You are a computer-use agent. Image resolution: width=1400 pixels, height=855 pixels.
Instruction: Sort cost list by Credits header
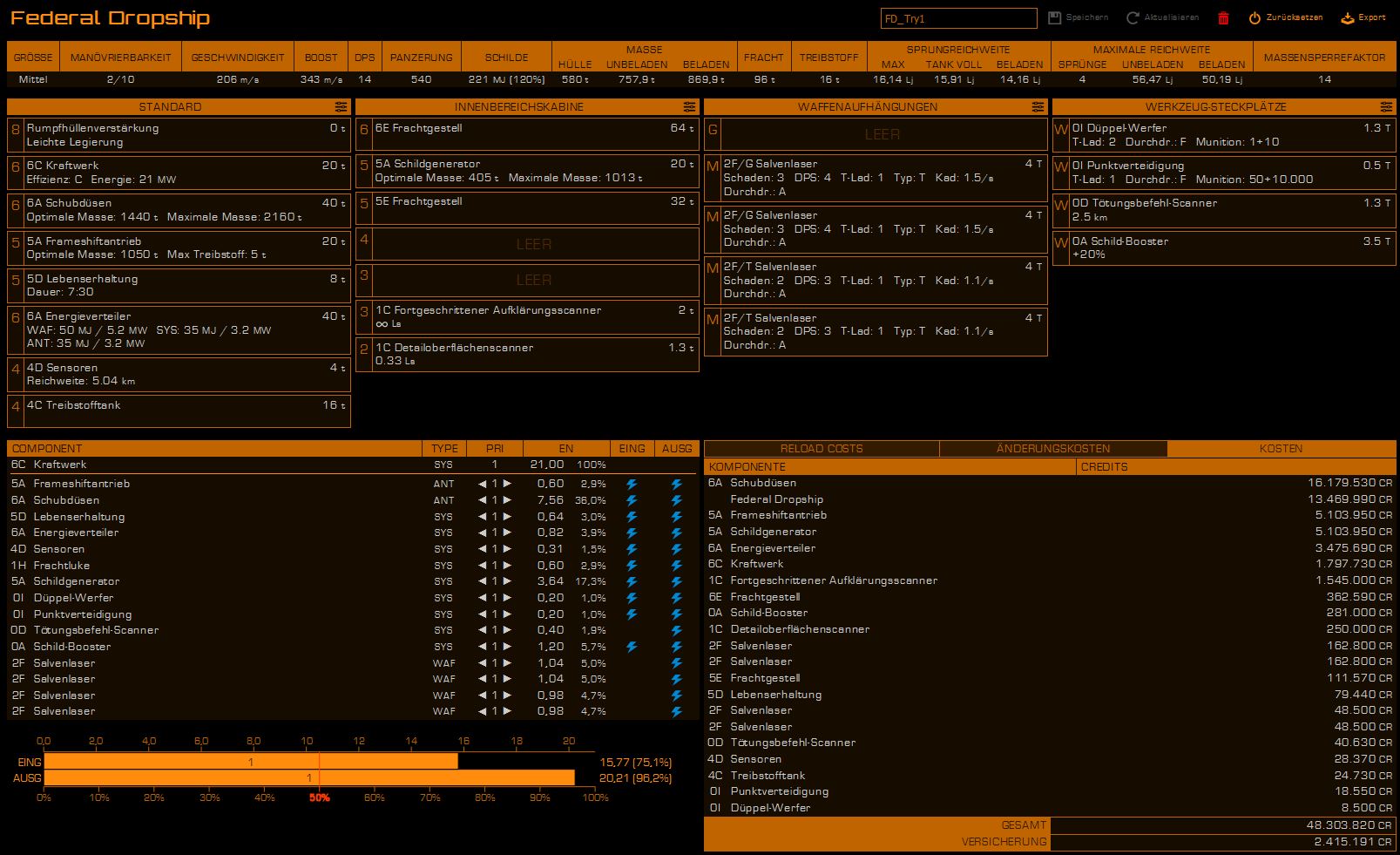(1236, 467)
